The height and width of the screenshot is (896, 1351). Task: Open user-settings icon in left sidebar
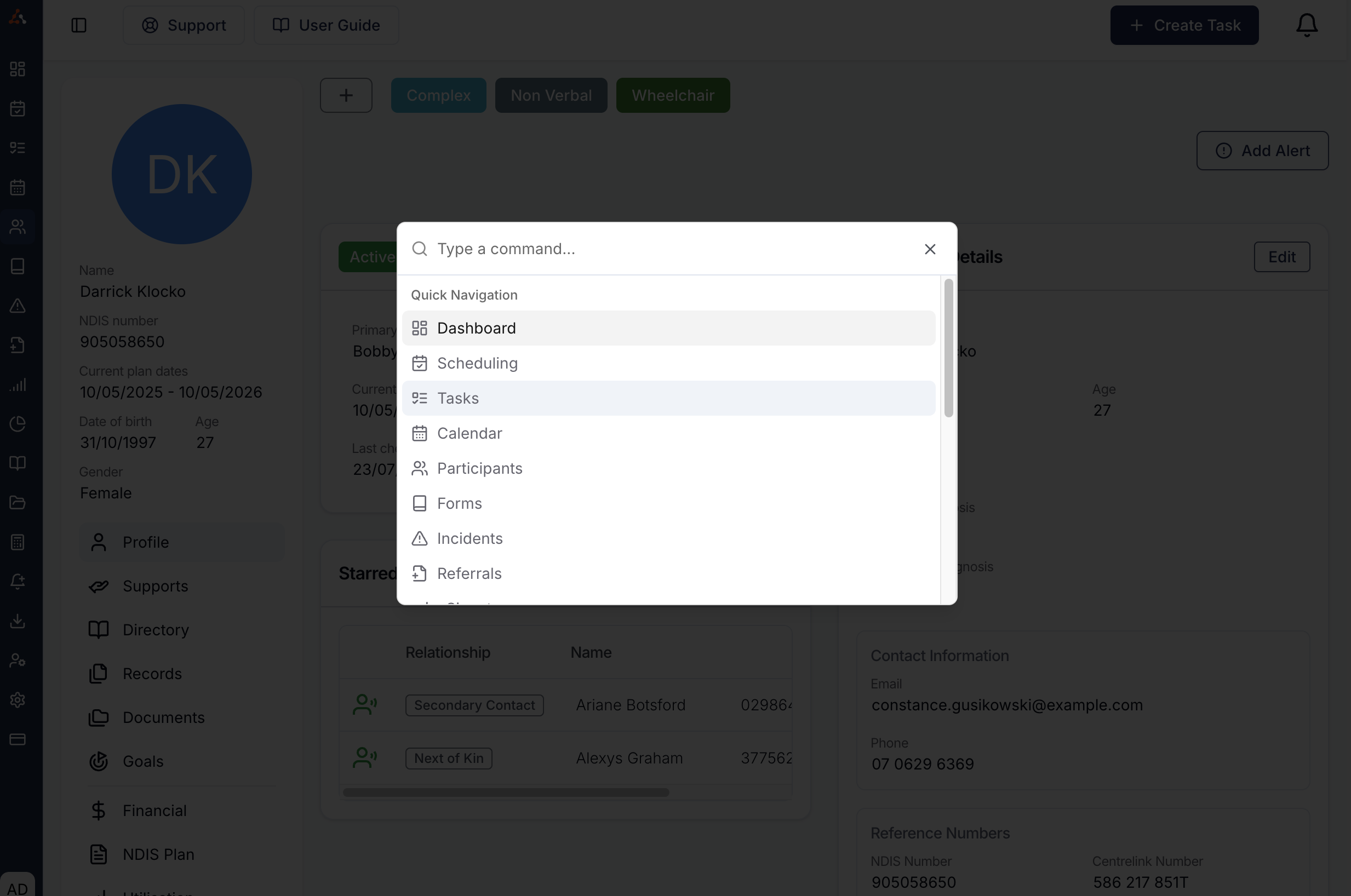coord(18,660)
